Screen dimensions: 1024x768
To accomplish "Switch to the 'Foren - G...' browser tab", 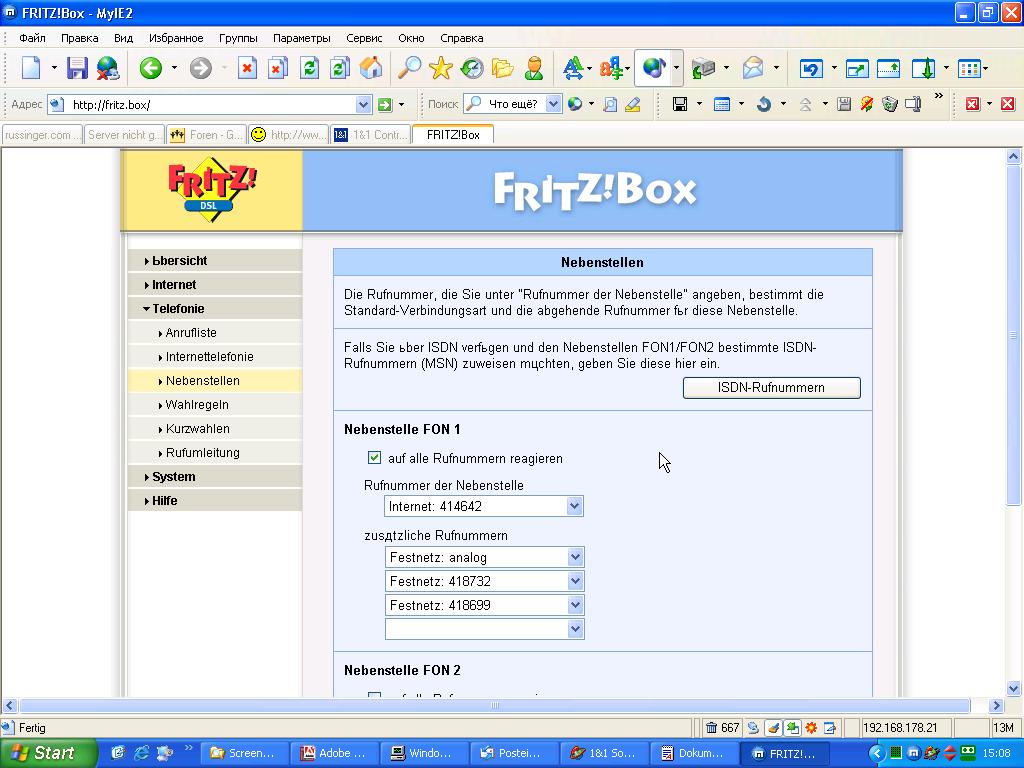I will pyautogui.click(x=206, y=135).
